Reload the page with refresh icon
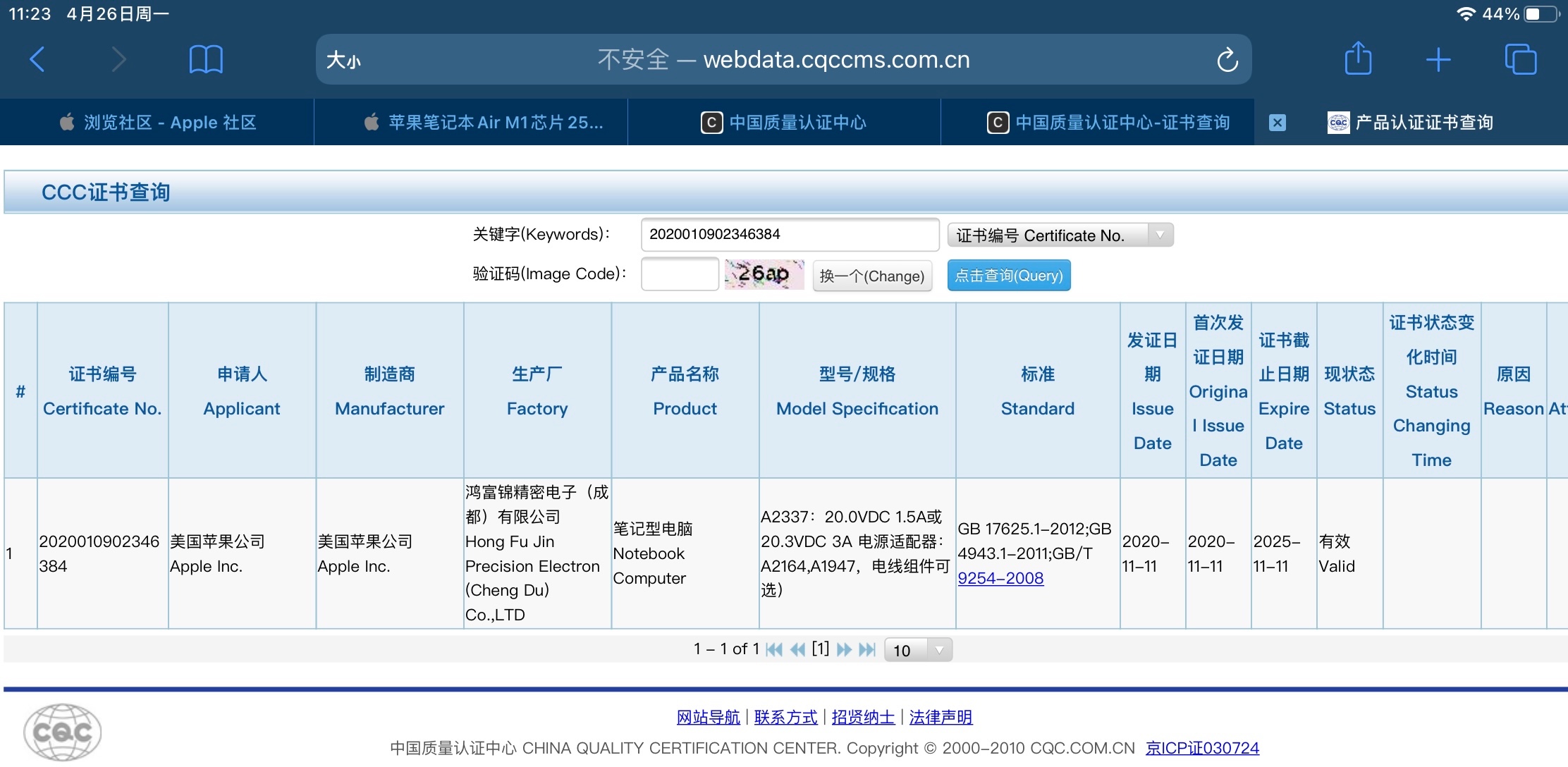The height and width of the screenshot is (767, 1568). point(1227,61)
